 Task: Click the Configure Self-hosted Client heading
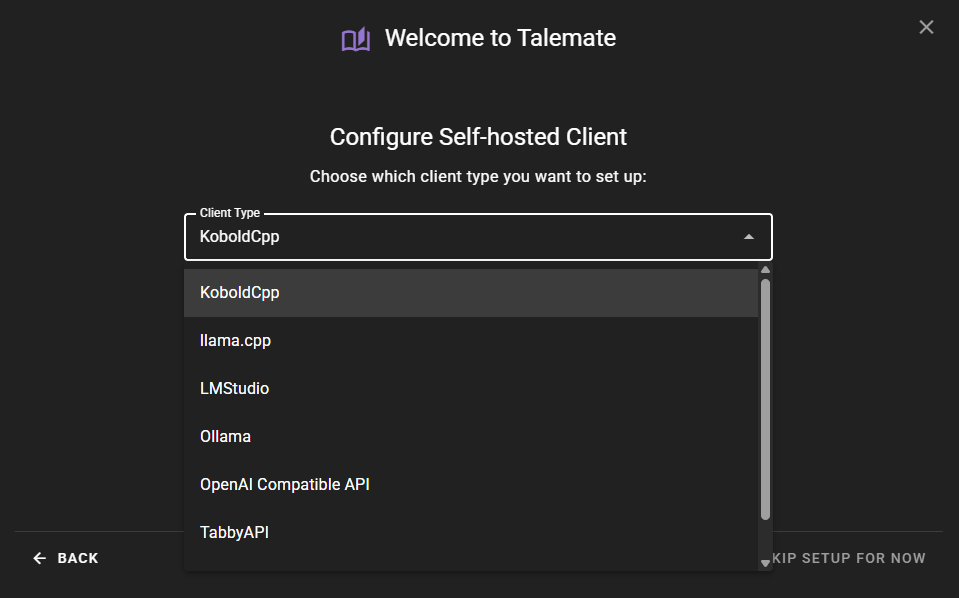click(x=478, y=137)
